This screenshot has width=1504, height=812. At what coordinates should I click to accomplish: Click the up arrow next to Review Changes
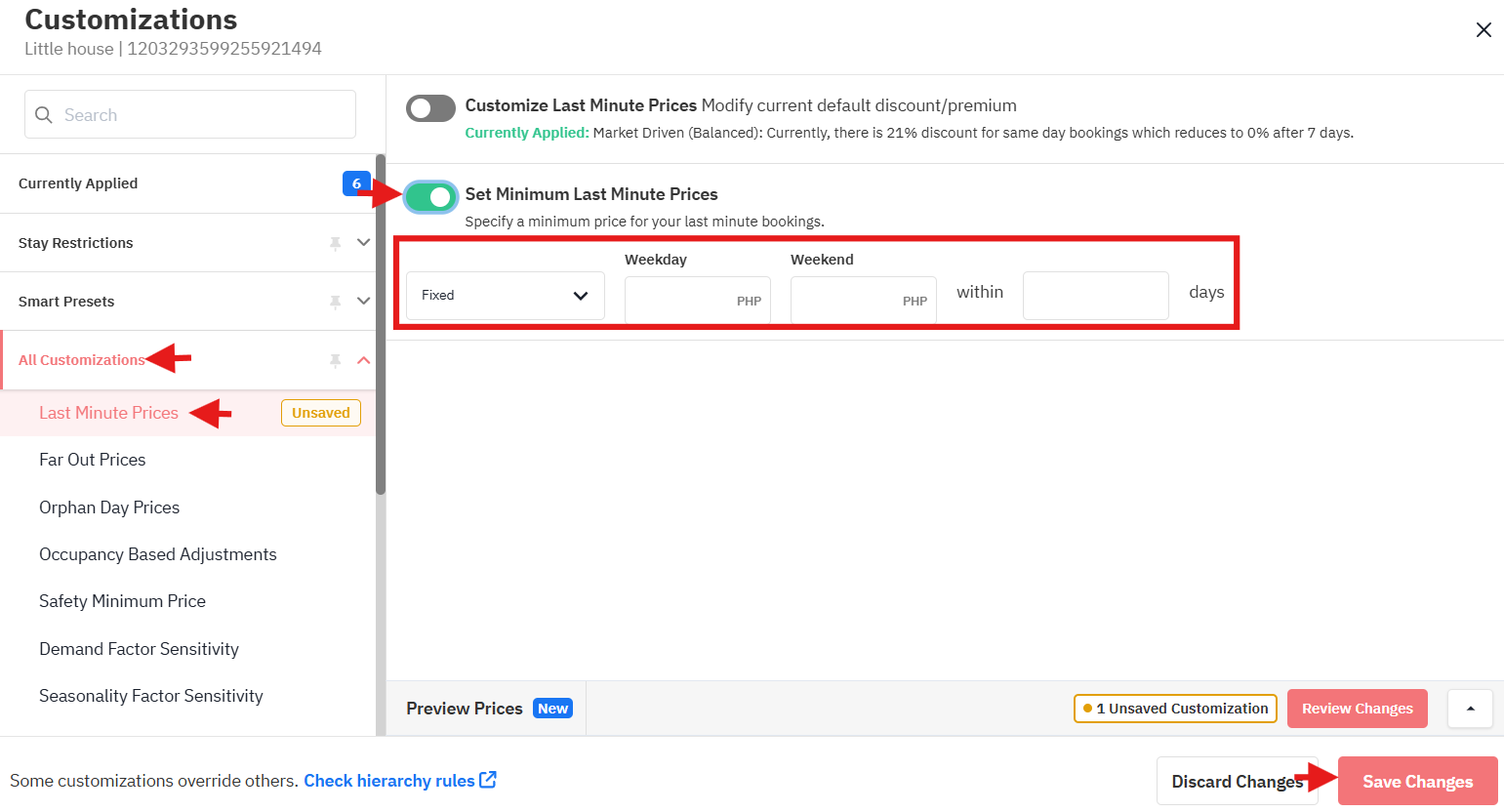point(1470,709)
